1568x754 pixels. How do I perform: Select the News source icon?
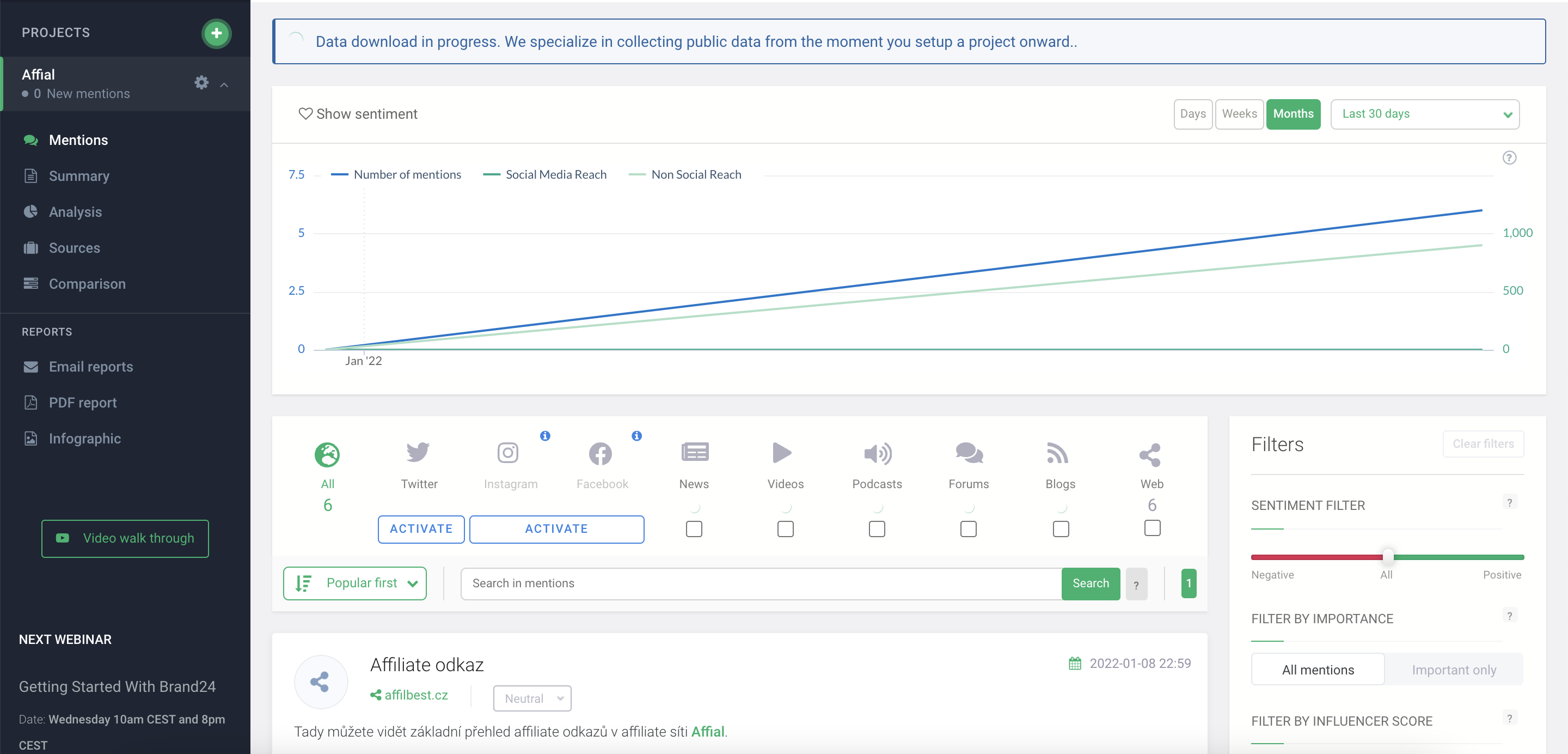(694, 453)
